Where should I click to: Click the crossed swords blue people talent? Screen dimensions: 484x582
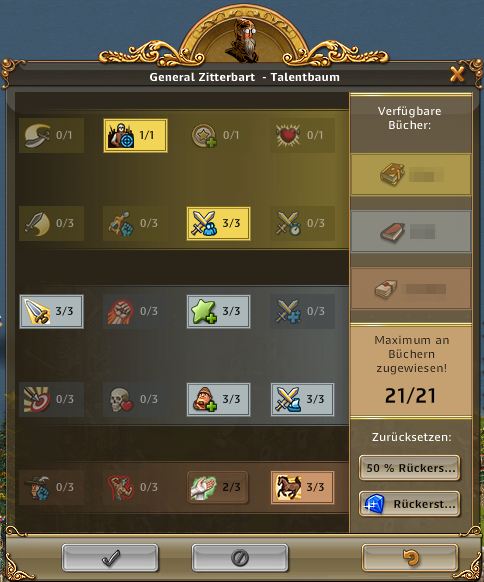pos(219,223)
